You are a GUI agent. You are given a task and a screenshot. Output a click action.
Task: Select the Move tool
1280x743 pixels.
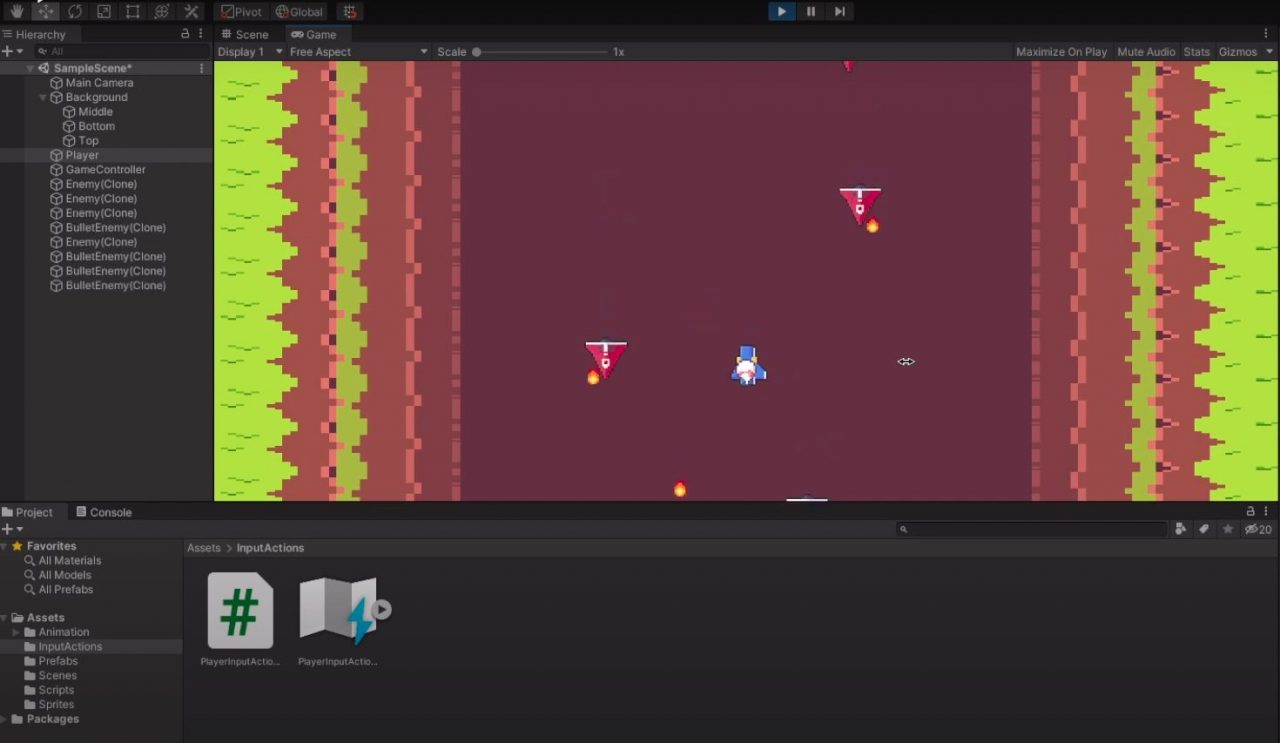click(x=44, y=11)
